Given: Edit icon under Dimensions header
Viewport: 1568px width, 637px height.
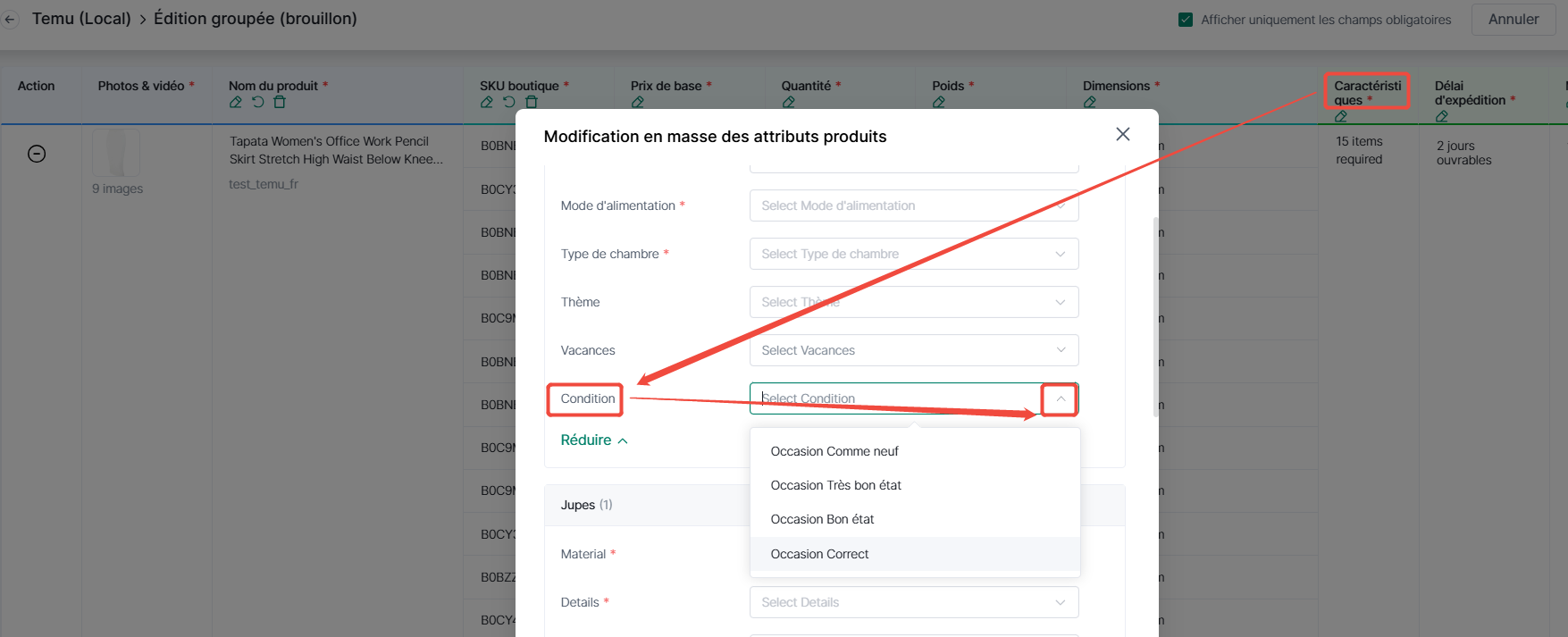Looking at the screenshot, I should coord(1090,102).
